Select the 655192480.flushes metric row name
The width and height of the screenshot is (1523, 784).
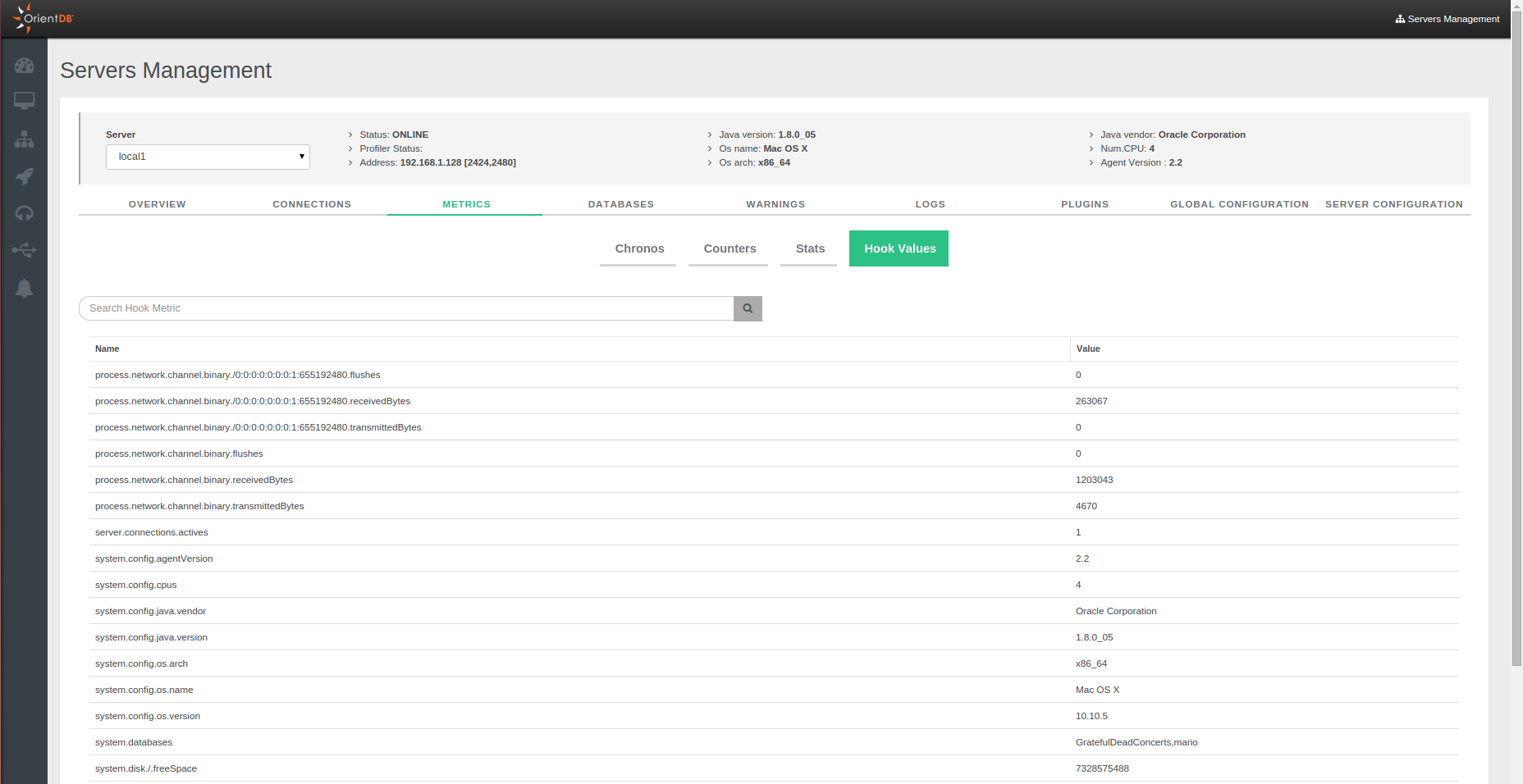(x=238, y=375)
